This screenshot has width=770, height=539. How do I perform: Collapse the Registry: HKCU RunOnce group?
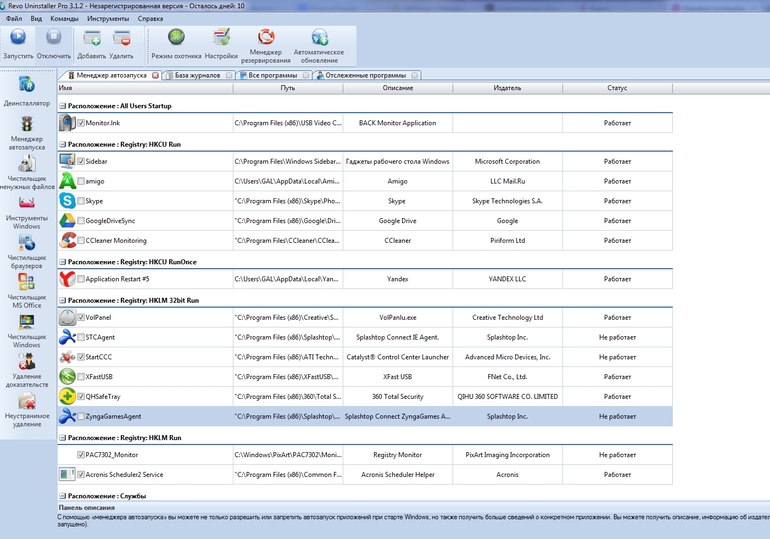(62, 262)
